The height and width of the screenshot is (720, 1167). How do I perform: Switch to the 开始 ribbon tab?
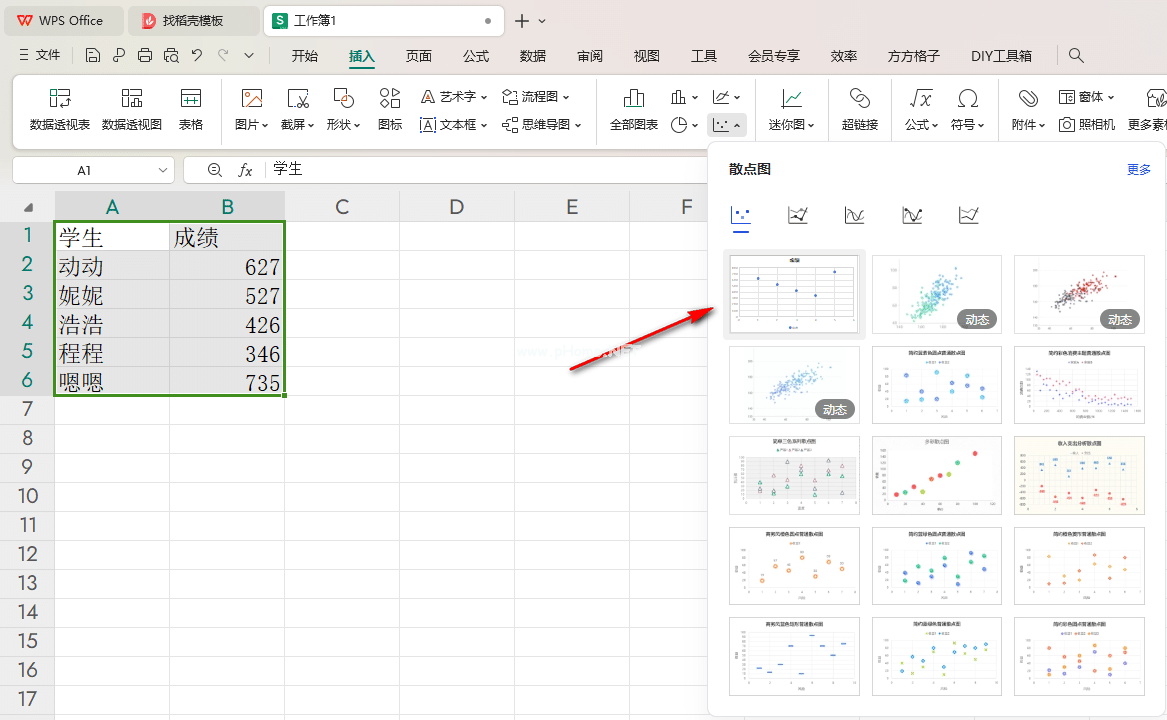pyautogui.click(x=304, y=56)
